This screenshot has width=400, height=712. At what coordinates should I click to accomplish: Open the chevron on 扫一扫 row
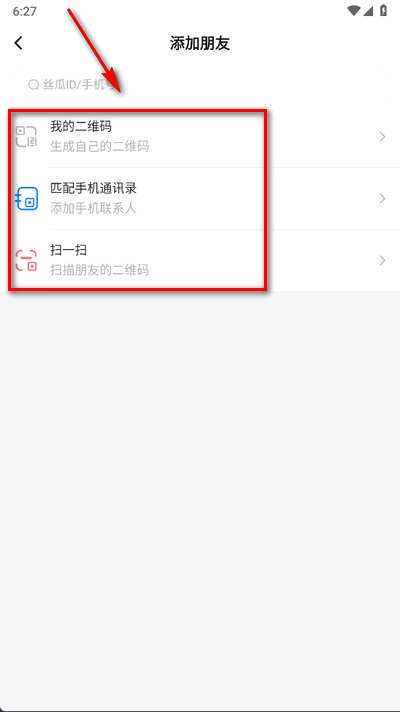click(383, 260)
